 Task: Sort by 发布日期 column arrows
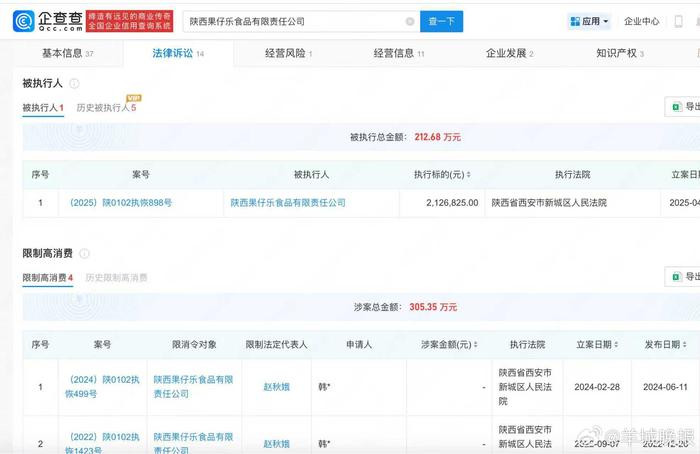[x=684, y=345]
